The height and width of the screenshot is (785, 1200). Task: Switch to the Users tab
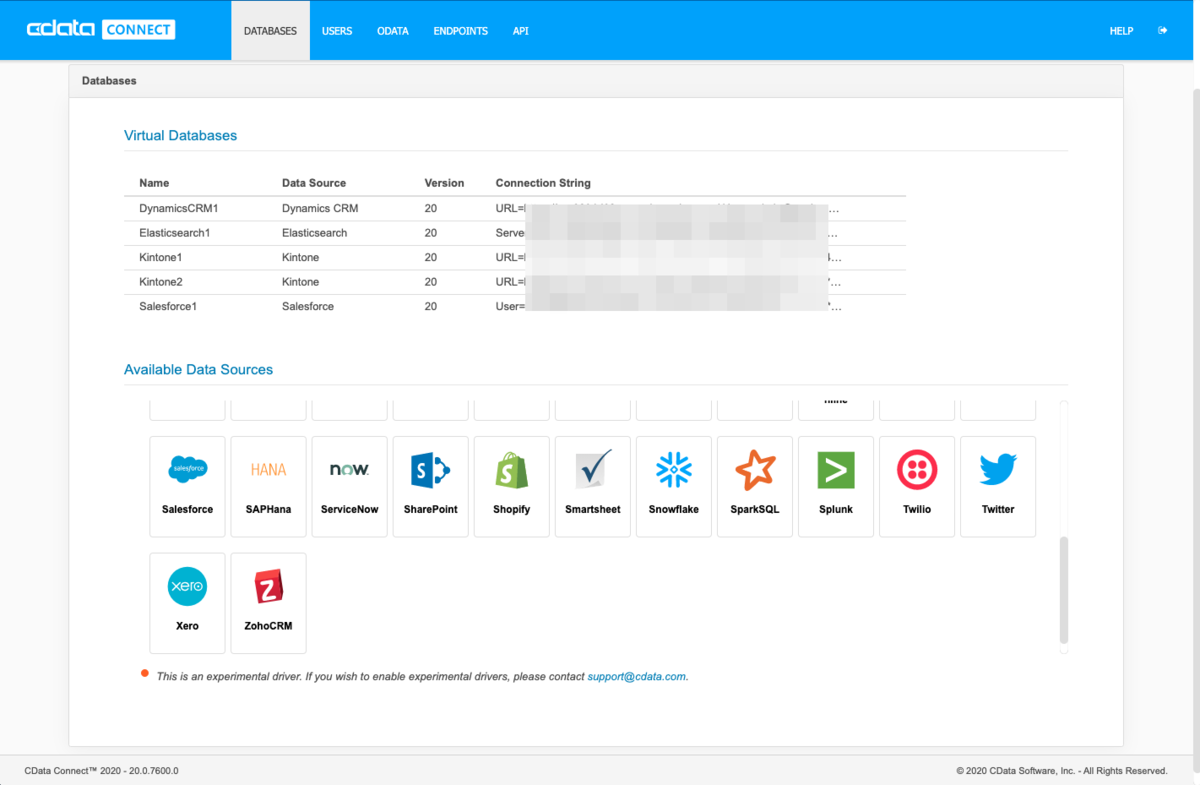(337, 31)
